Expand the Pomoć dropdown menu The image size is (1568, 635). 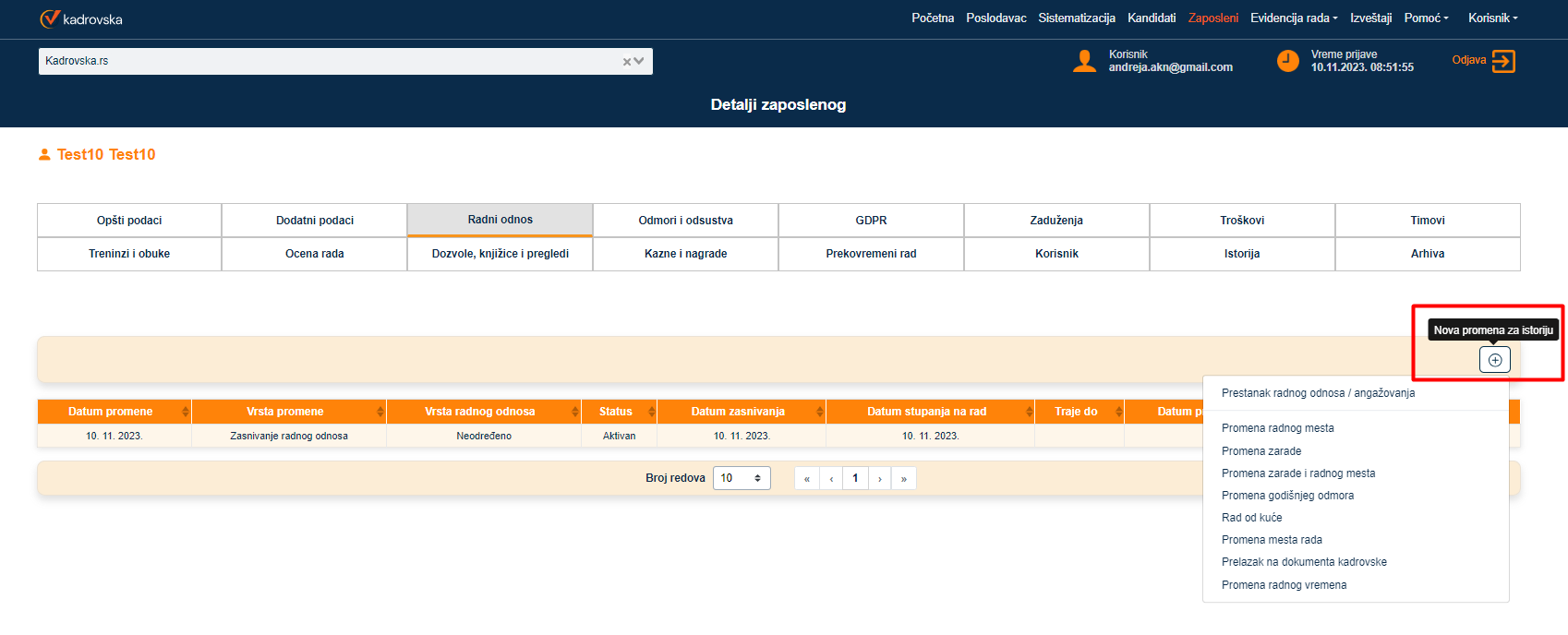(1426, 18)
